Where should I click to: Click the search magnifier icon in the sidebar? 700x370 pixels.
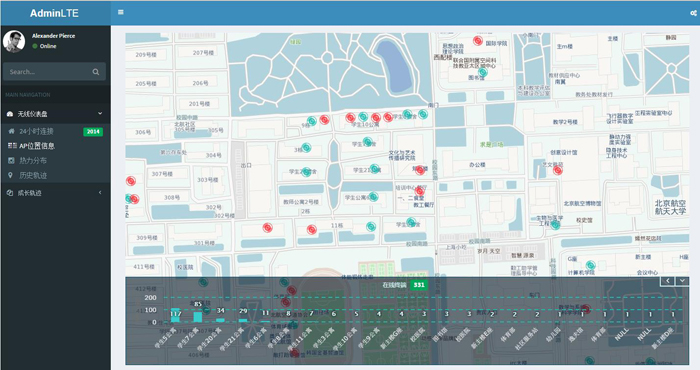pos(96,72)
